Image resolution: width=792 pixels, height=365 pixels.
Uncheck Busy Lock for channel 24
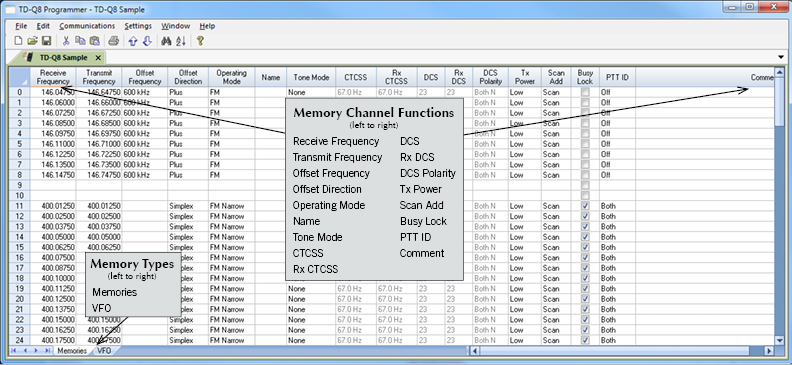(x=585, y=340)
